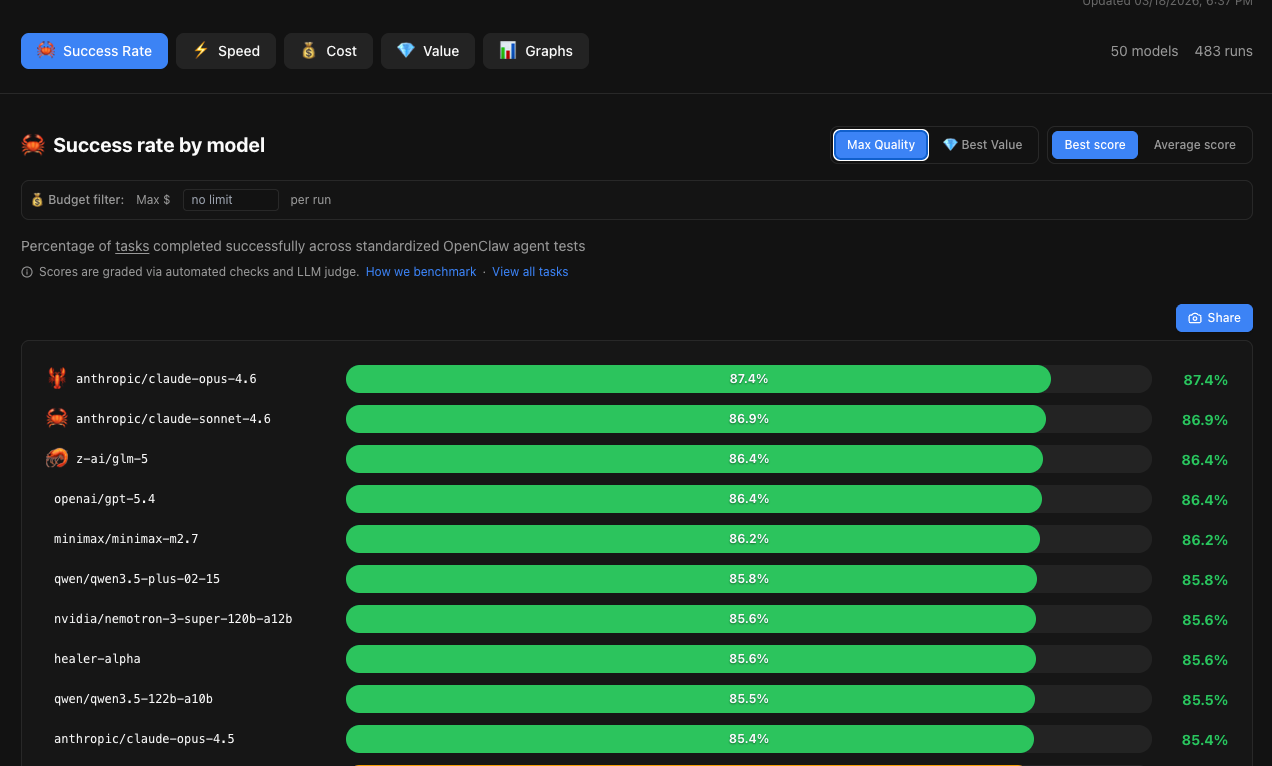Viewport: 1272px width, 766px height.
Task: Select anthropic/claude-opus-4.6 model name
Action: tap(166, 379)
